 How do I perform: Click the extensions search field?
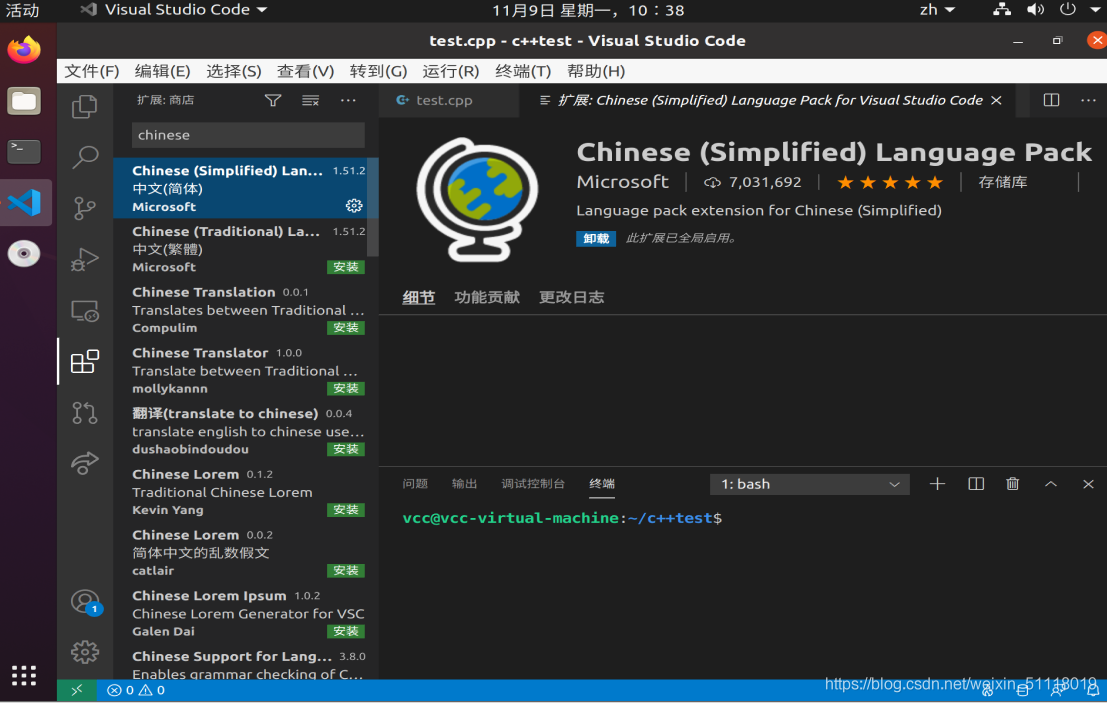(x=248, y=135)
